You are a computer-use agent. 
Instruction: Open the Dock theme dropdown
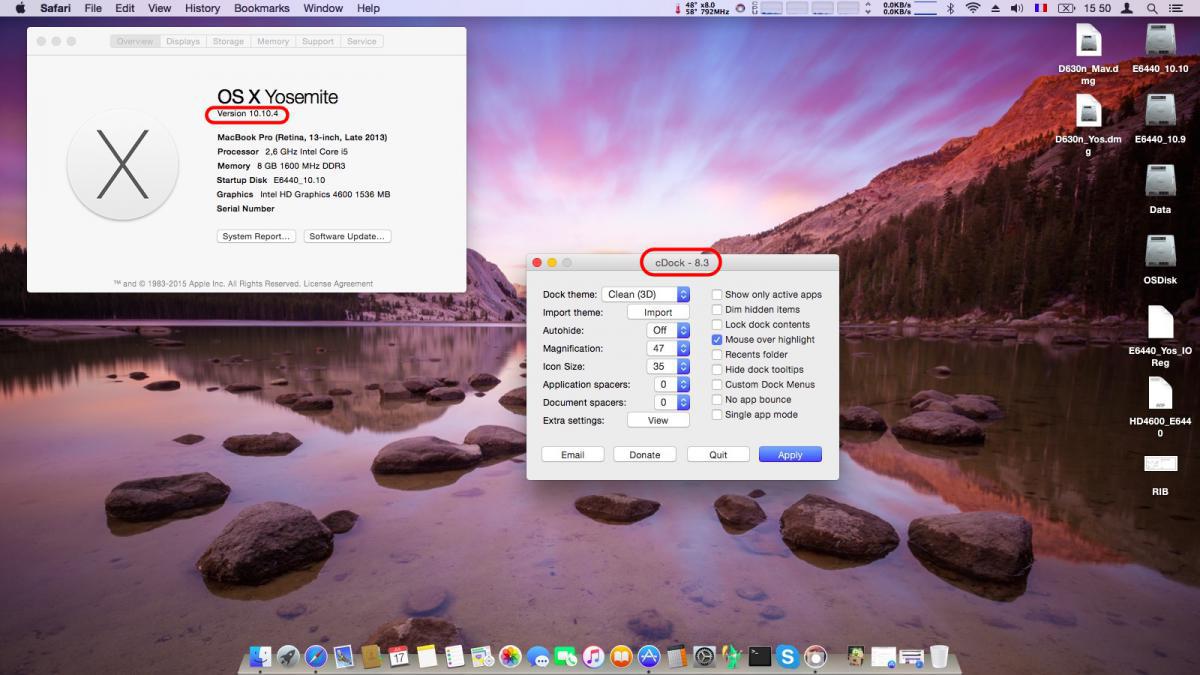645,294
